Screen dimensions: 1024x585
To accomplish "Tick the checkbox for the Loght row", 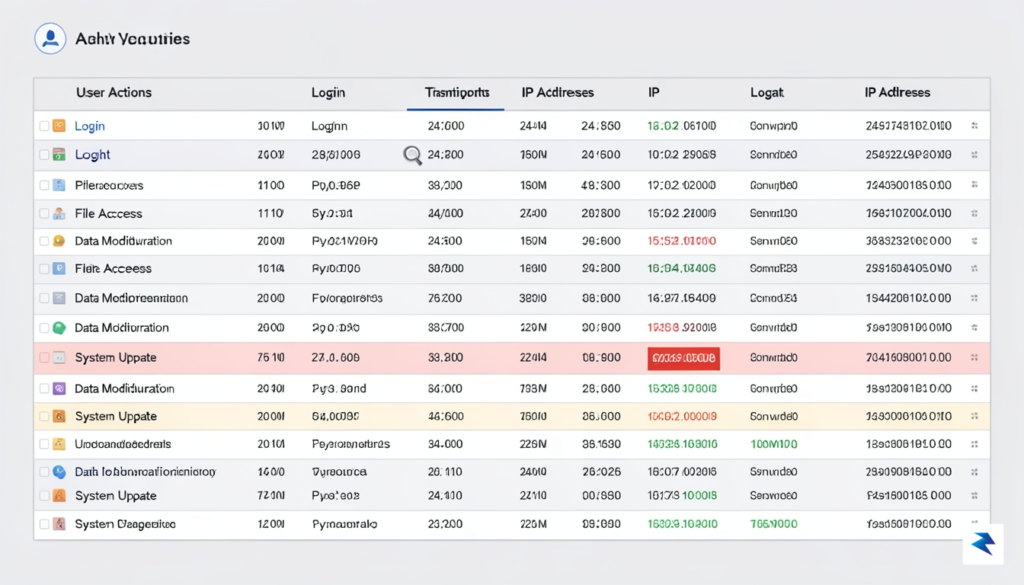I will pyautogui.click(x=44, y=155).
